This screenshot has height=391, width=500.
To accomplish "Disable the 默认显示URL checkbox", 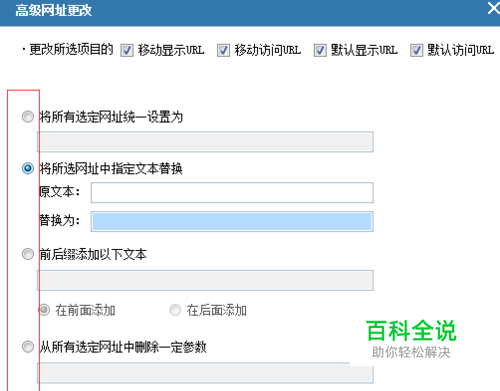I will [x=320, y=51].
